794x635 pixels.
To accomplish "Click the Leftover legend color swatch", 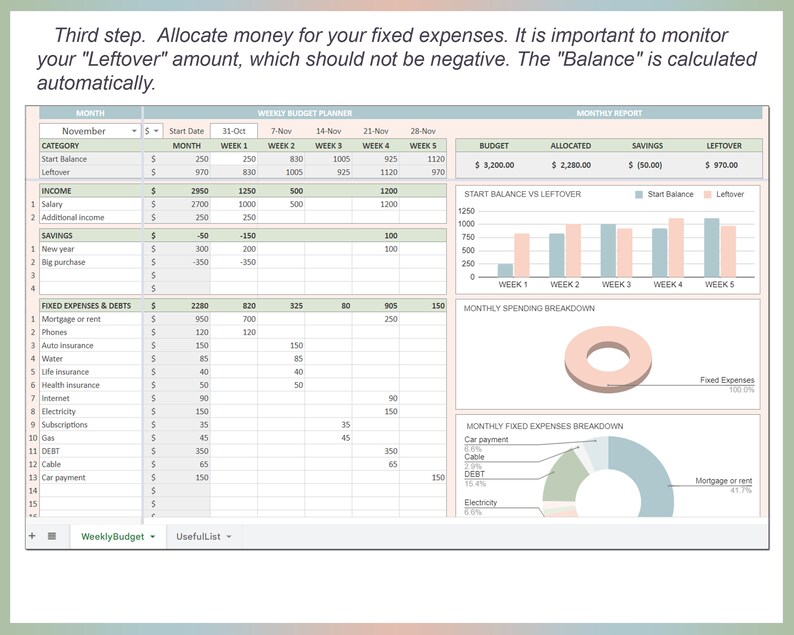I will pos(708,194).
